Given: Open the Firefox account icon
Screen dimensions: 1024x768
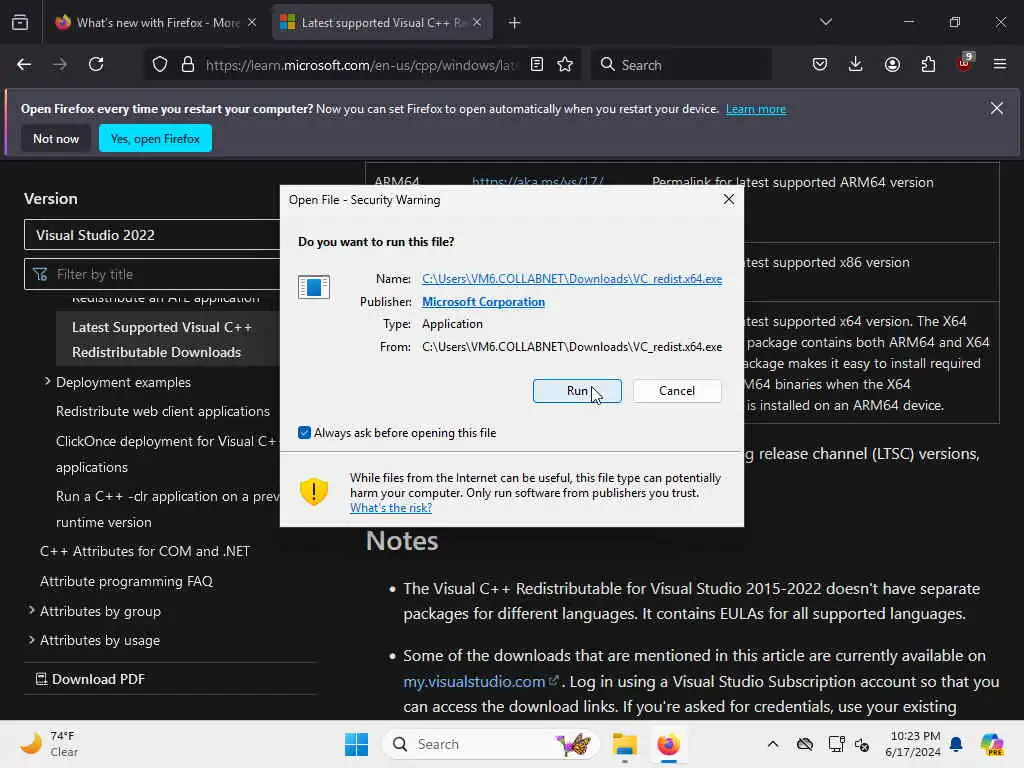Looking at the screenshot, I should [x=892, y=65].
